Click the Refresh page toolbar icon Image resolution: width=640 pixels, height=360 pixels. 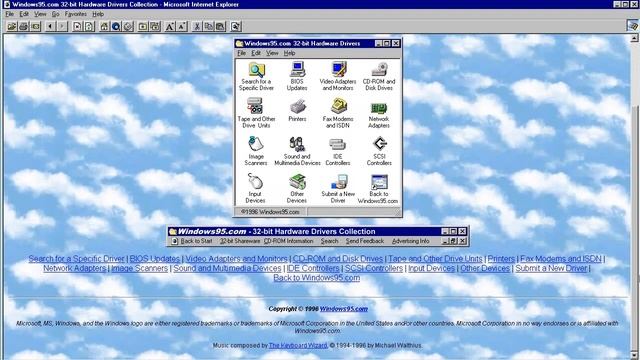click(x=89, y=27)
